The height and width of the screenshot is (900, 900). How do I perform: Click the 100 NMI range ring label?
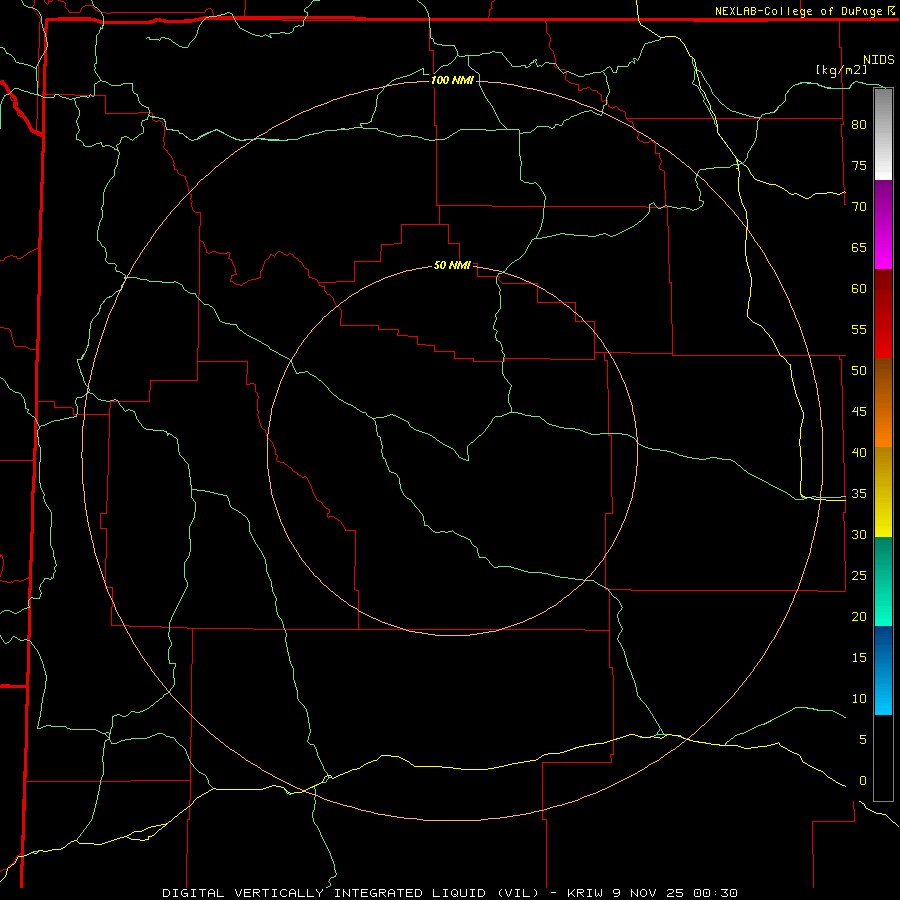(452, 80)
